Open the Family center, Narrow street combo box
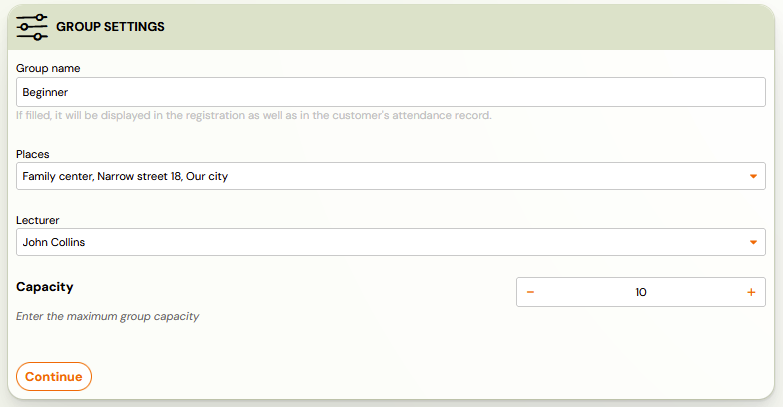 pyautogui.click(x=391, y=176)
